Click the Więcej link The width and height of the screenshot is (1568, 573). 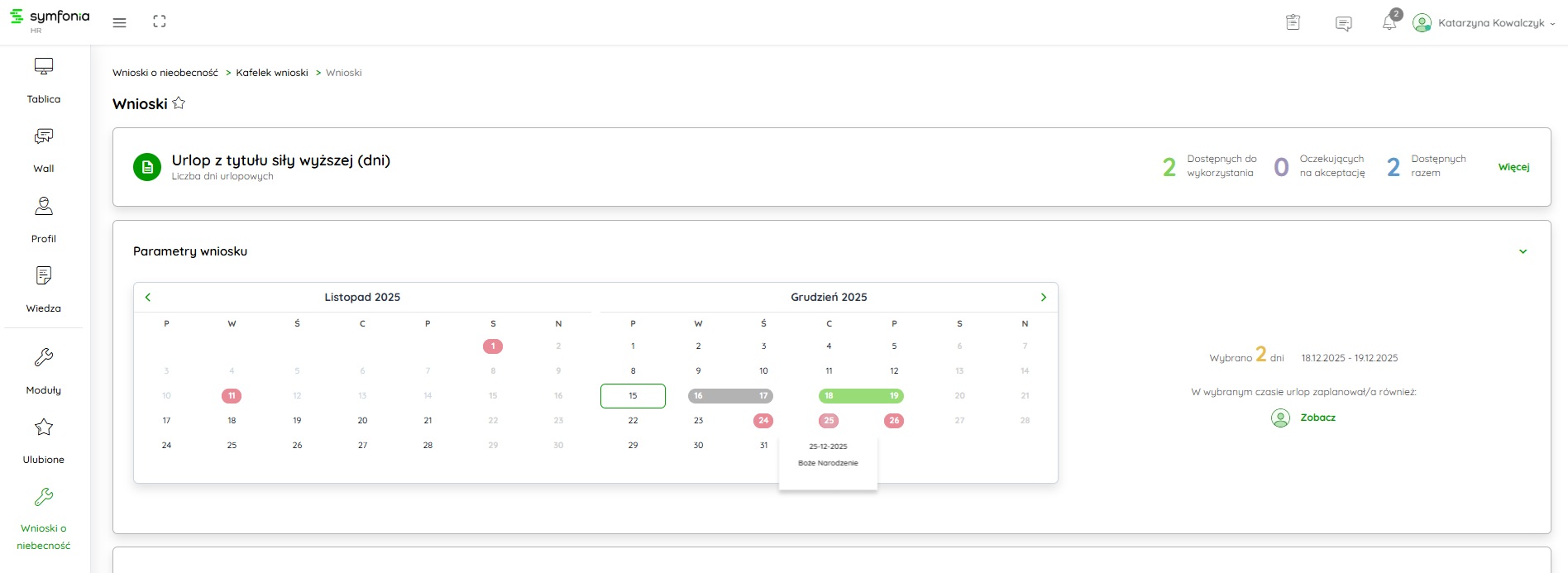pyautogui.click(x=1513, y=167)
